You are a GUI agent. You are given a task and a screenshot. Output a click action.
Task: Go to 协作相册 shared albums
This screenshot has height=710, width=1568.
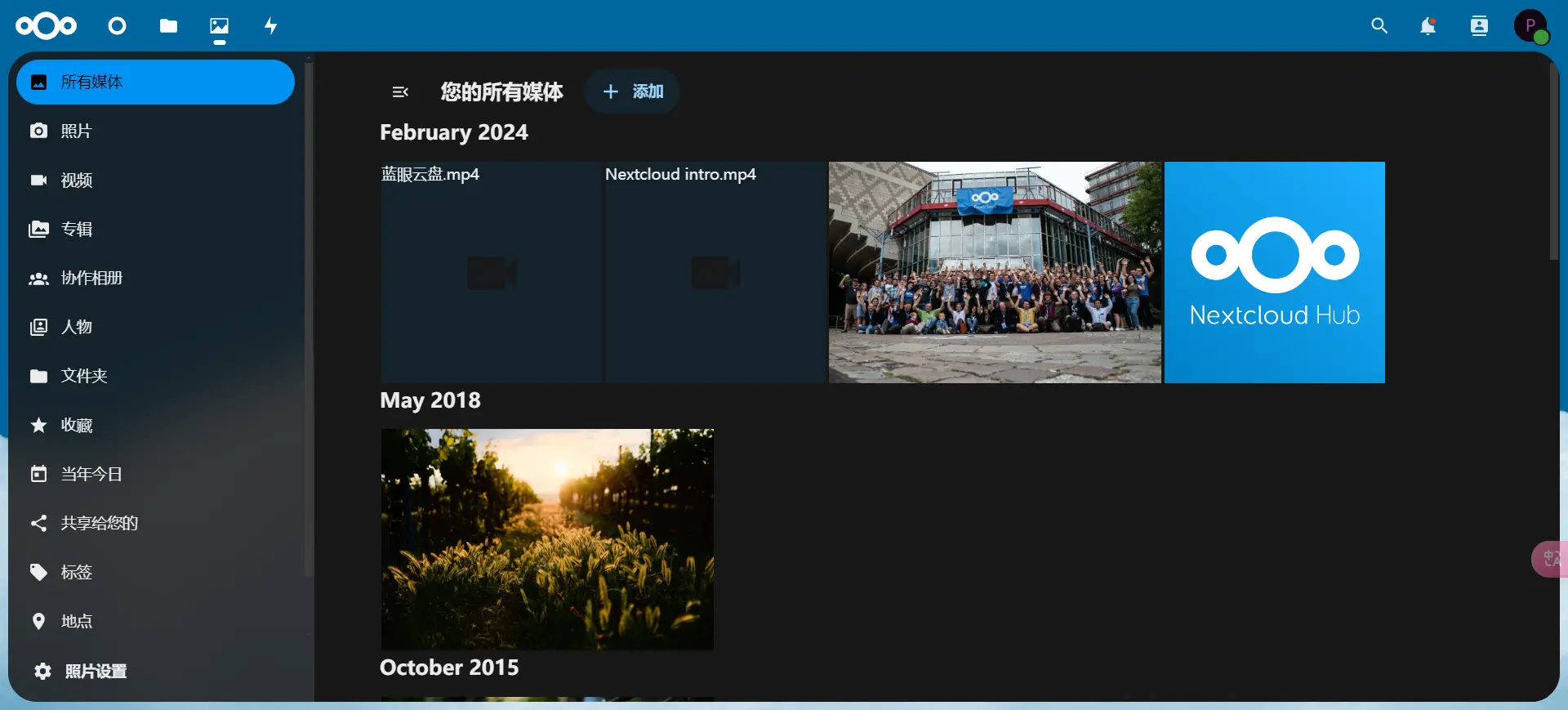(x=155, y=278)
